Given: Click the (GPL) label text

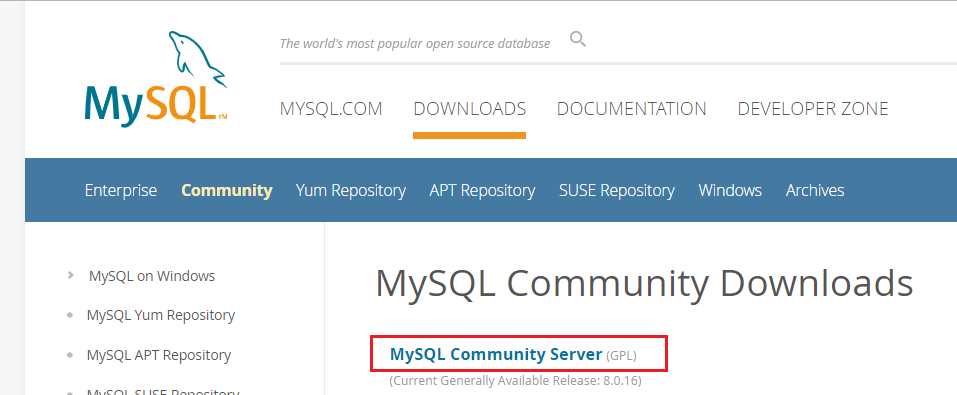Looking at the screenshot, I should coord(621,356).
